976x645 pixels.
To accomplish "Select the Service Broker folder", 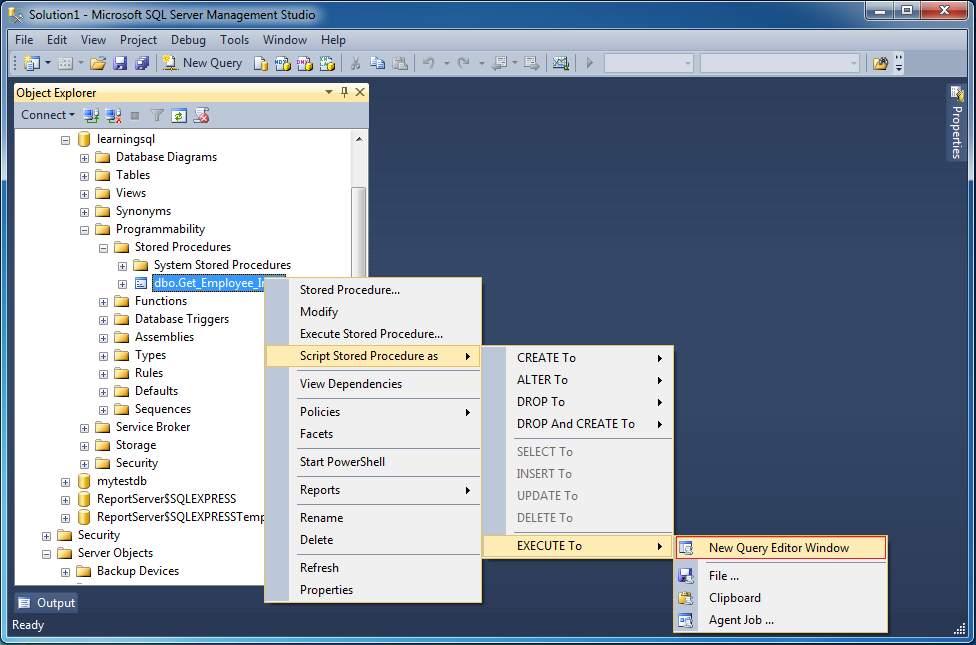I will pyautogui.click(x=152, y=427).
